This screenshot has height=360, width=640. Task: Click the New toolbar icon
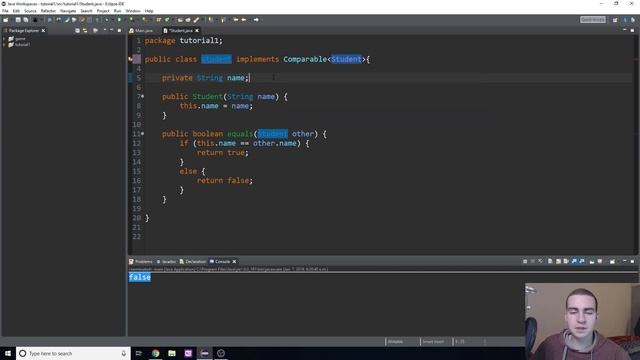[x=6, y=20]
